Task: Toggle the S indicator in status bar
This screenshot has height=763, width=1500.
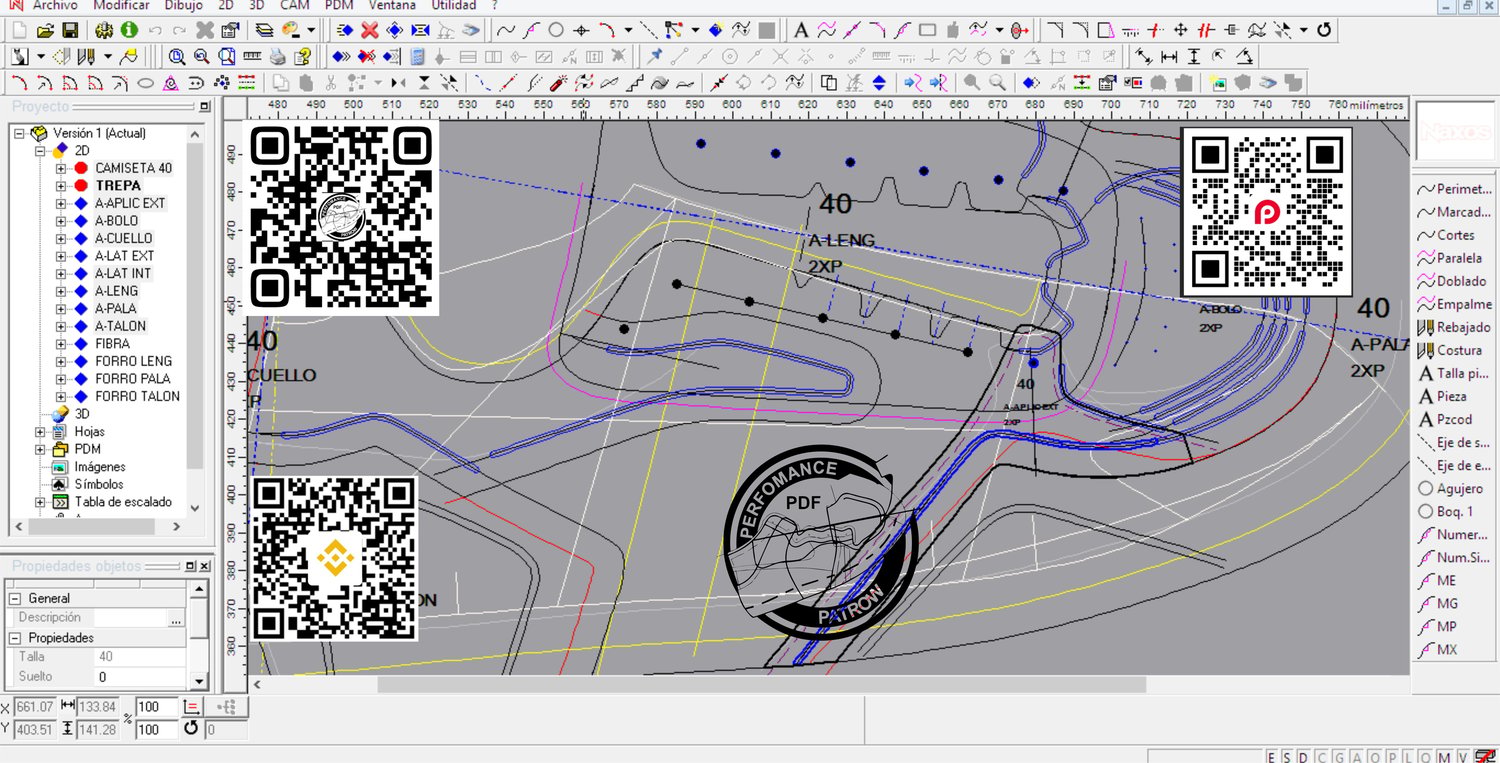Action: tap(1287, 757)
